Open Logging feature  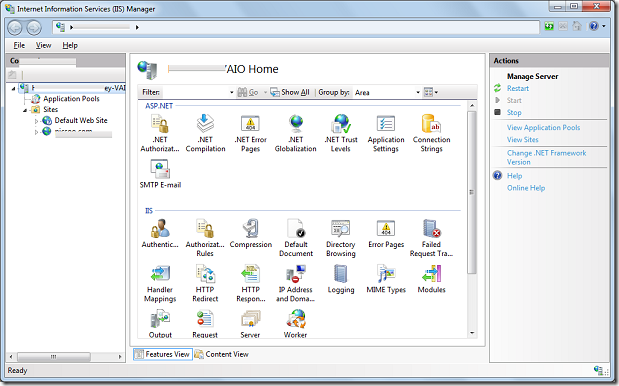tap(341, 279)
